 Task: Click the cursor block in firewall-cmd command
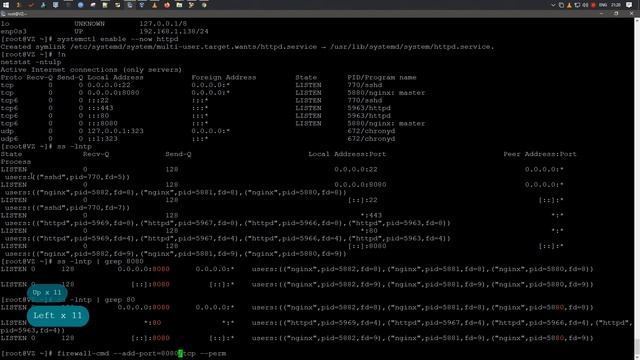180,353
